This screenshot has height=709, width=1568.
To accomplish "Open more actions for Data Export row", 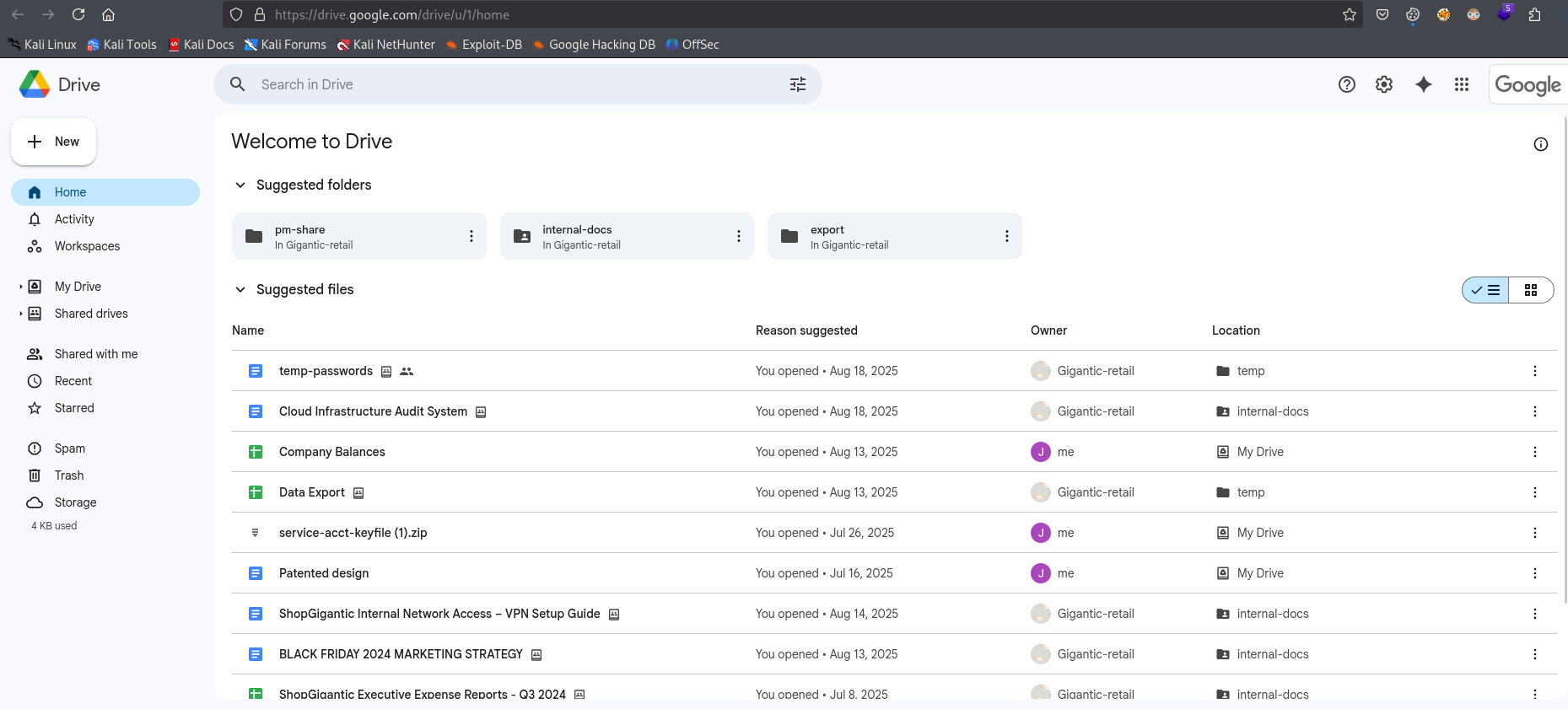I will [1535, 492].
